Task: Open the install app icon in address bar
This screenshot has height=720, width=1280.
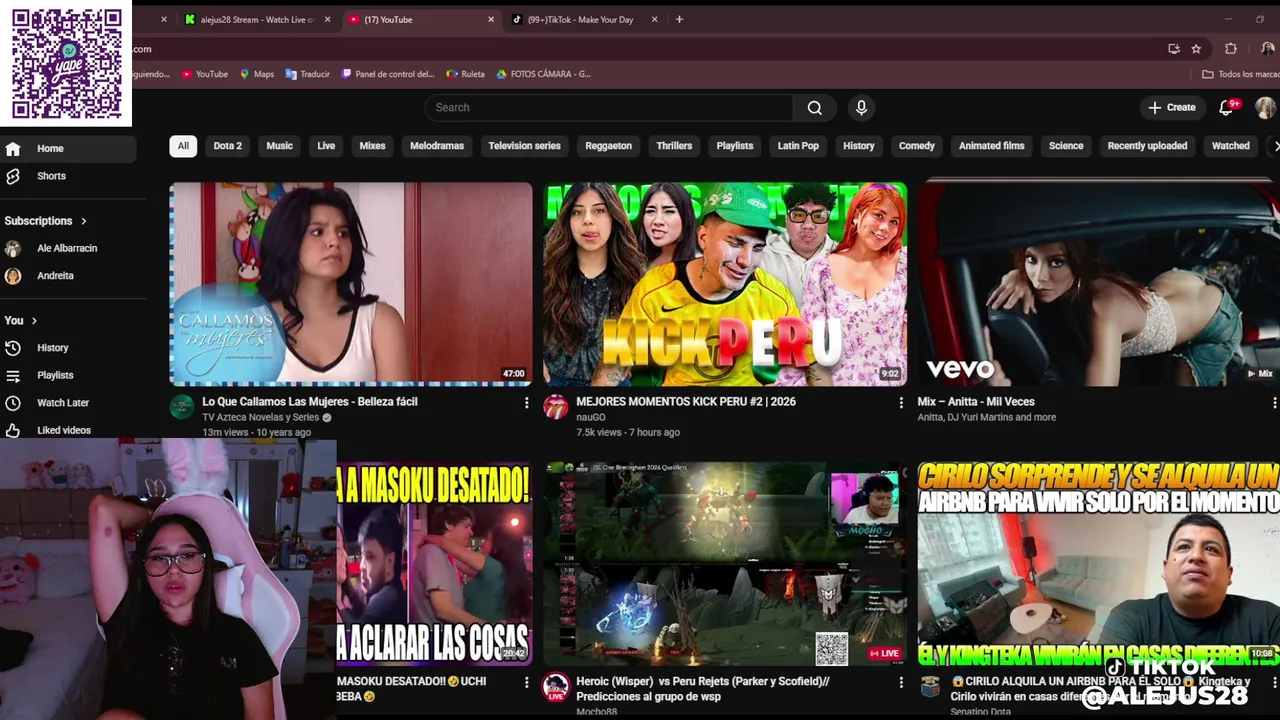Action: coord(1174,49)
